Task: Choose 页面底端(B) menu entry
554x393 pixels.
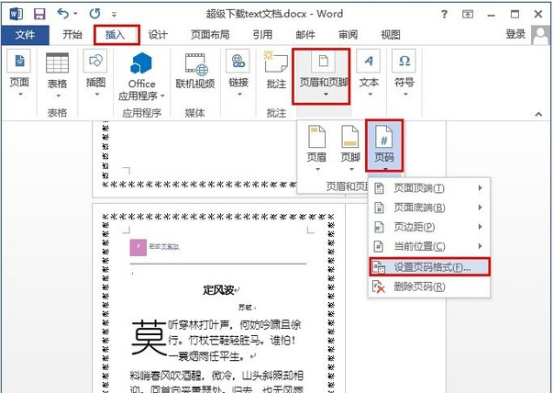Action: pos(429,207)
